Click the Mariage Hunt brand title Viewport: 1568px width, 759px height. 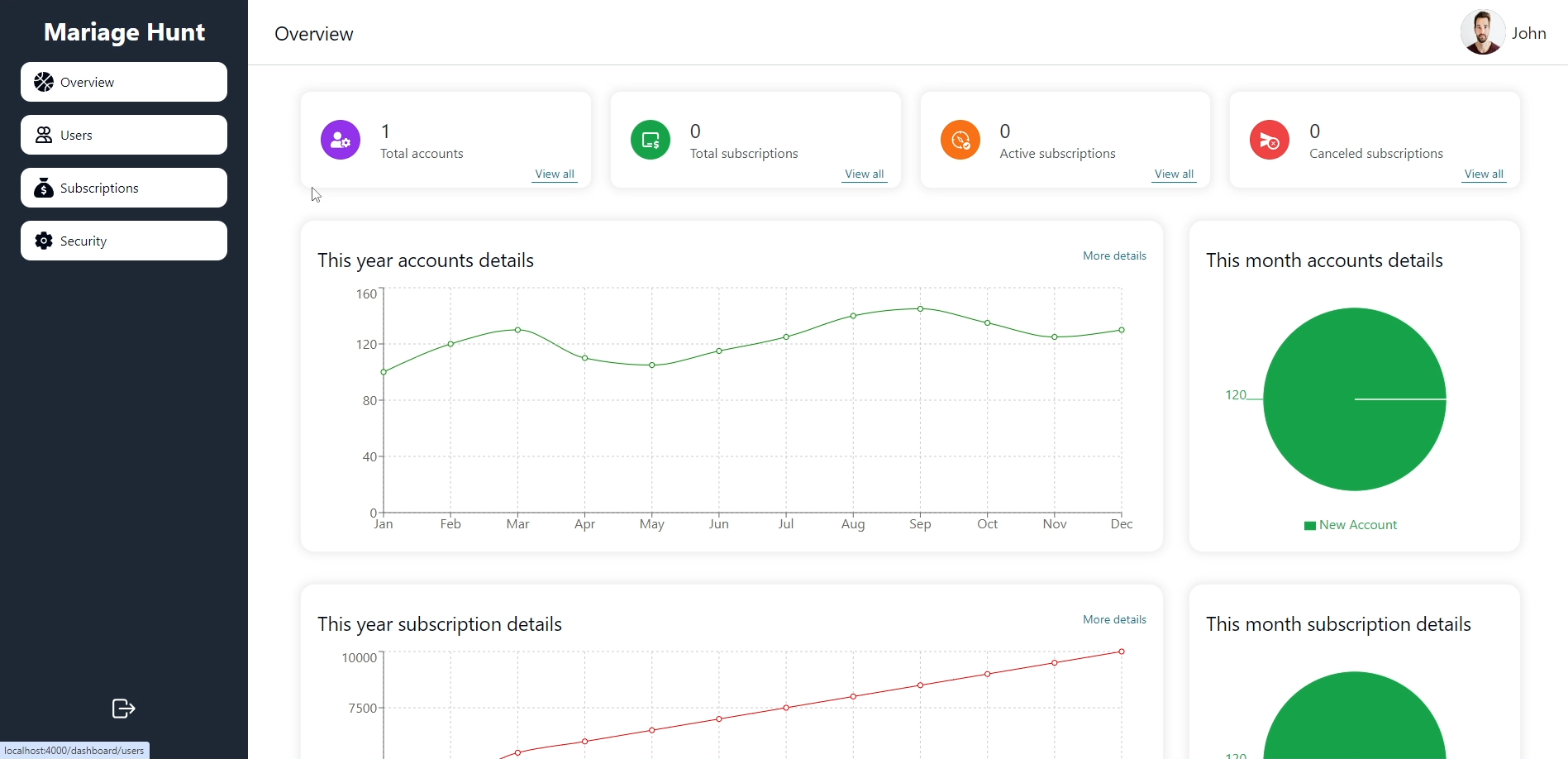(x=124, y=32)
